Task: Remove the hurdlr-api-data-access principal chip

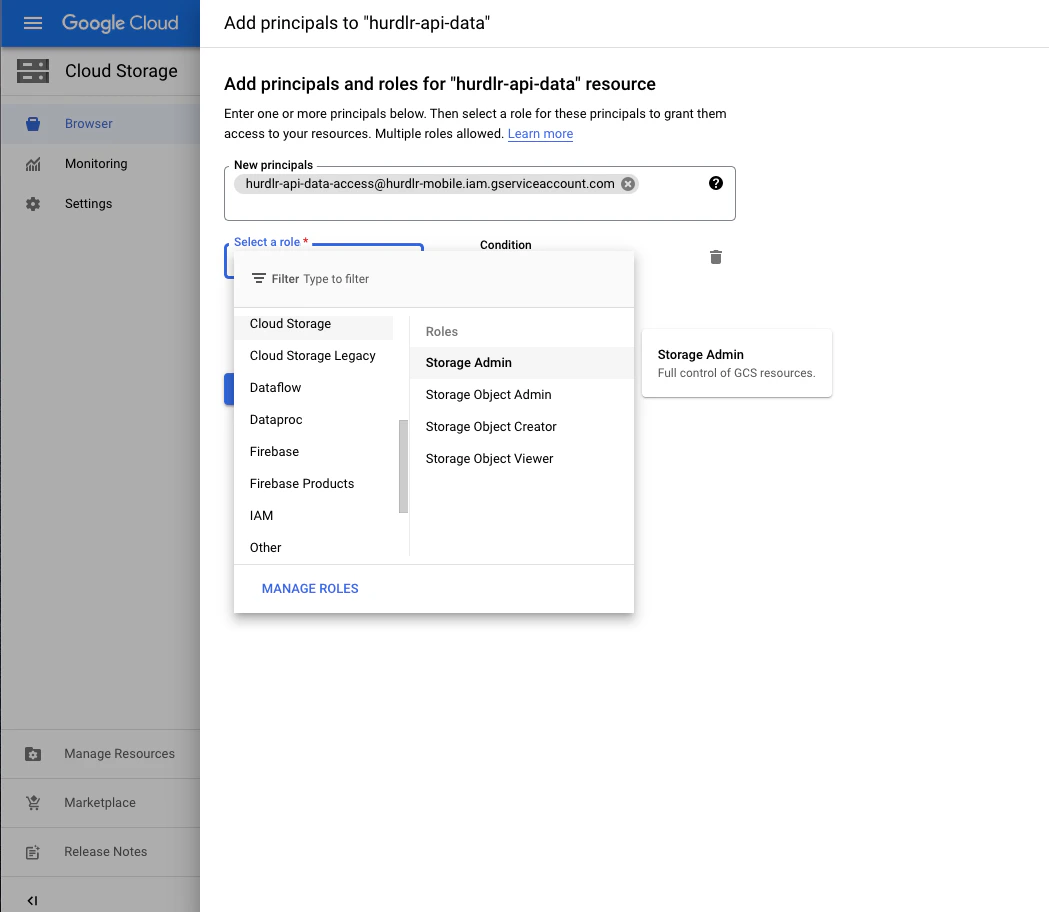Action: click(x=628, y=184)
